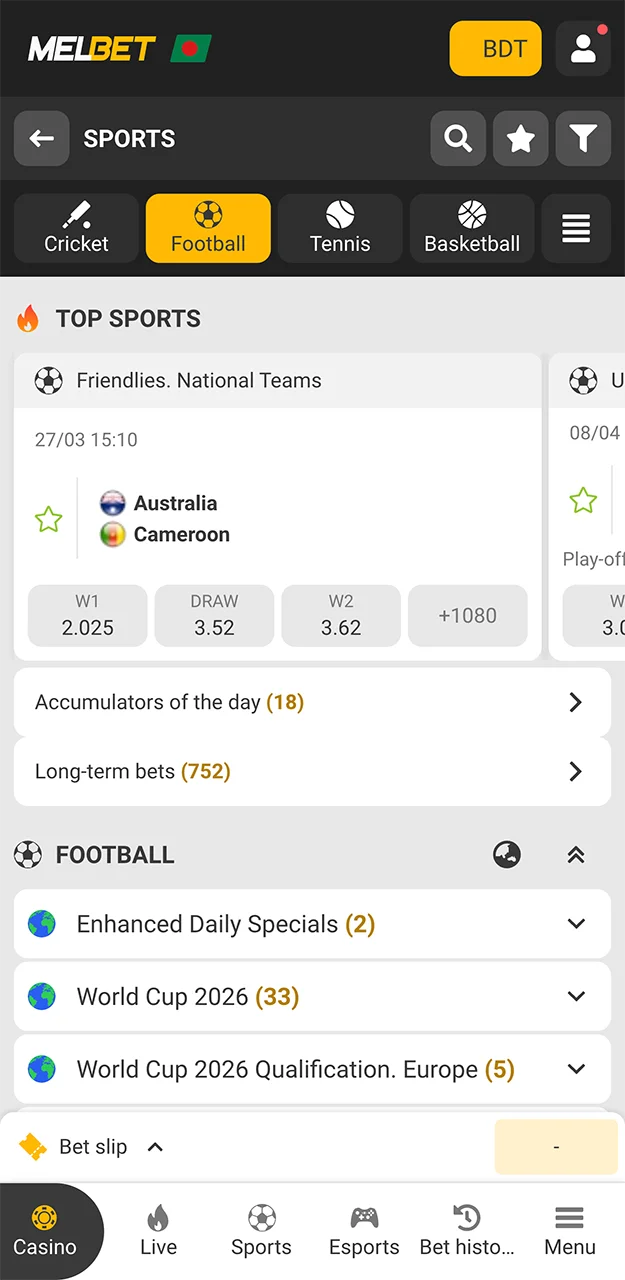
Task: Open favorites via the star icon
Action: pos(520,138)
